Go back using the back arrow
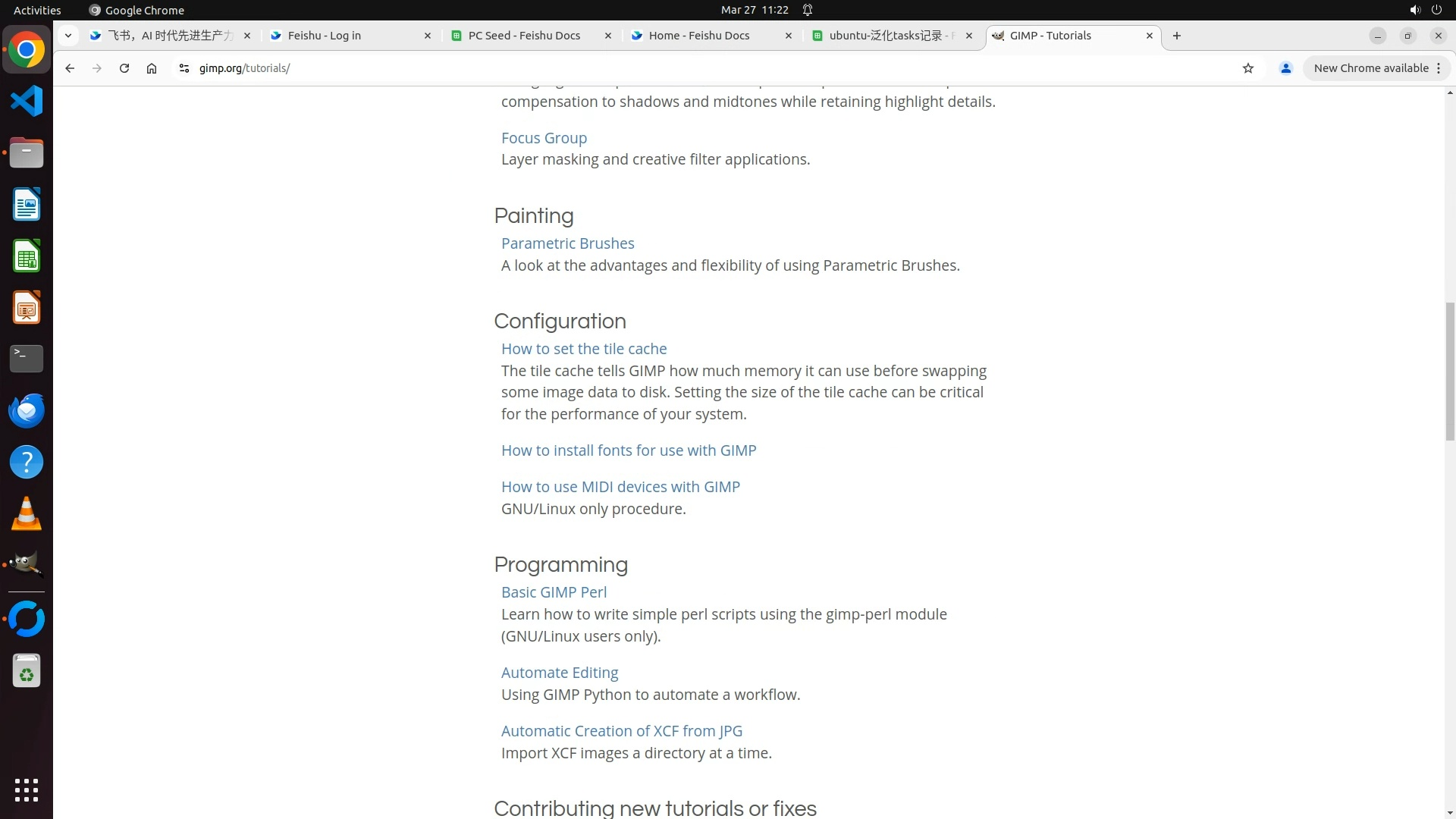 [x=70, y=68]
